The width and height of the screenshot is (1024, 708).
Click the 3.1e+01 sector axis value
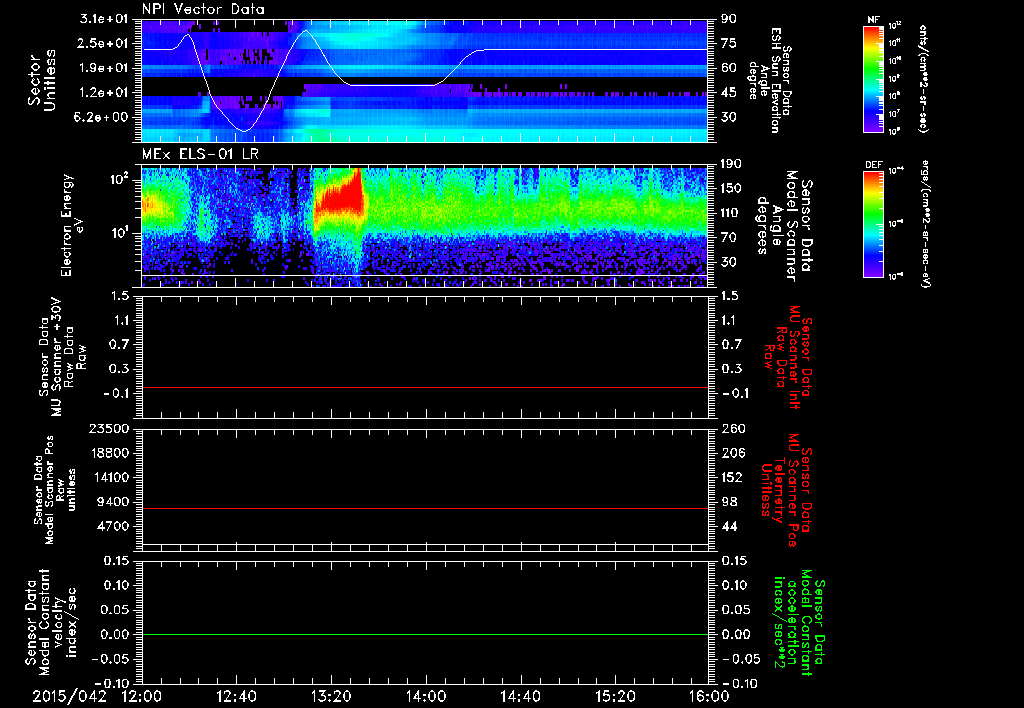(103, 19)
